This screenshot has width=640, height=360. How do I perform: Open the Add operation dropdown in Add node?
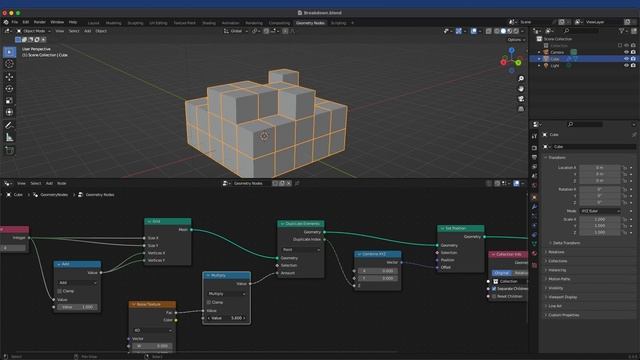point(78,282)
